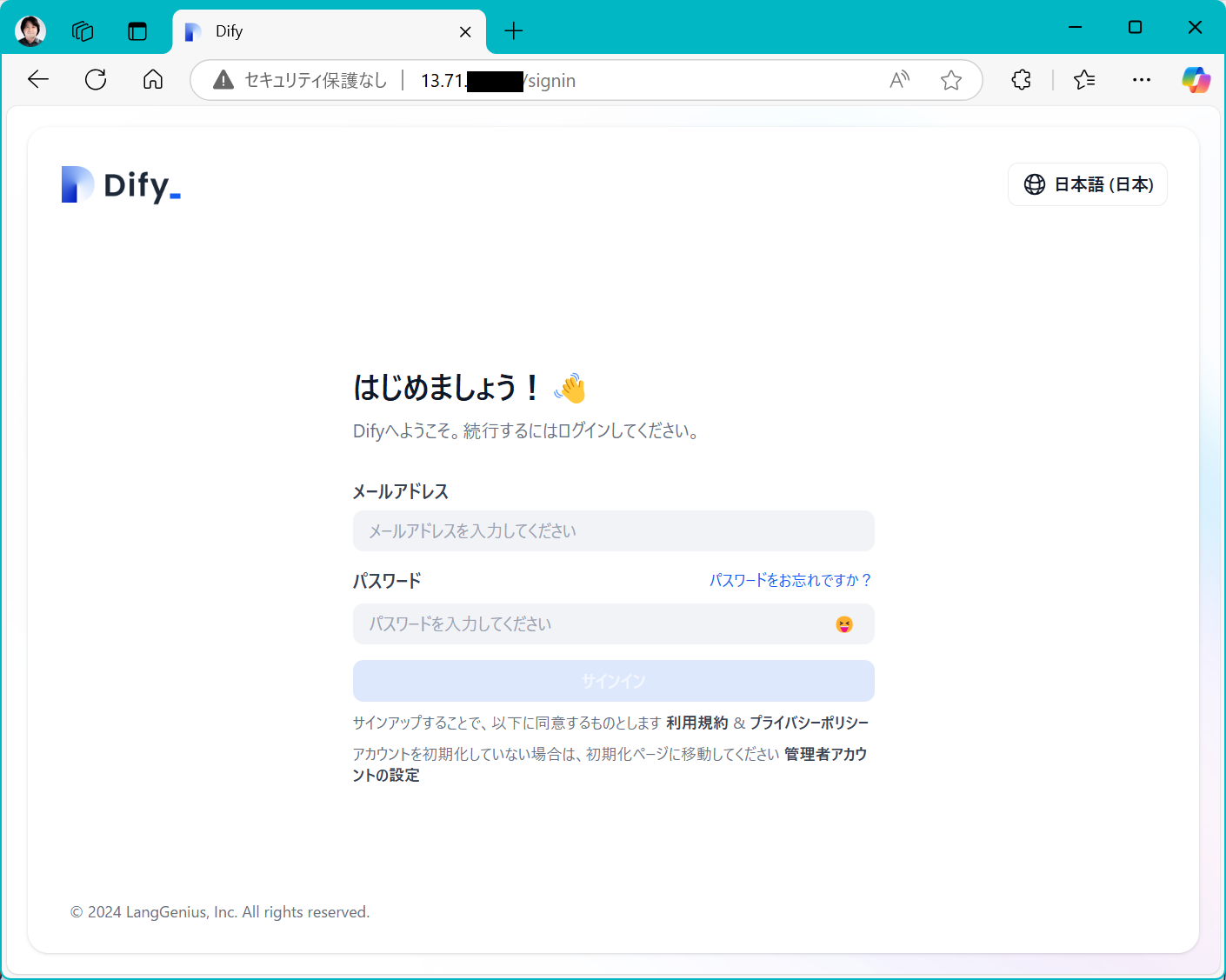Screen dimensions: 1226x980
Task: Open the Favorites panel
Action: (1083, 79)
